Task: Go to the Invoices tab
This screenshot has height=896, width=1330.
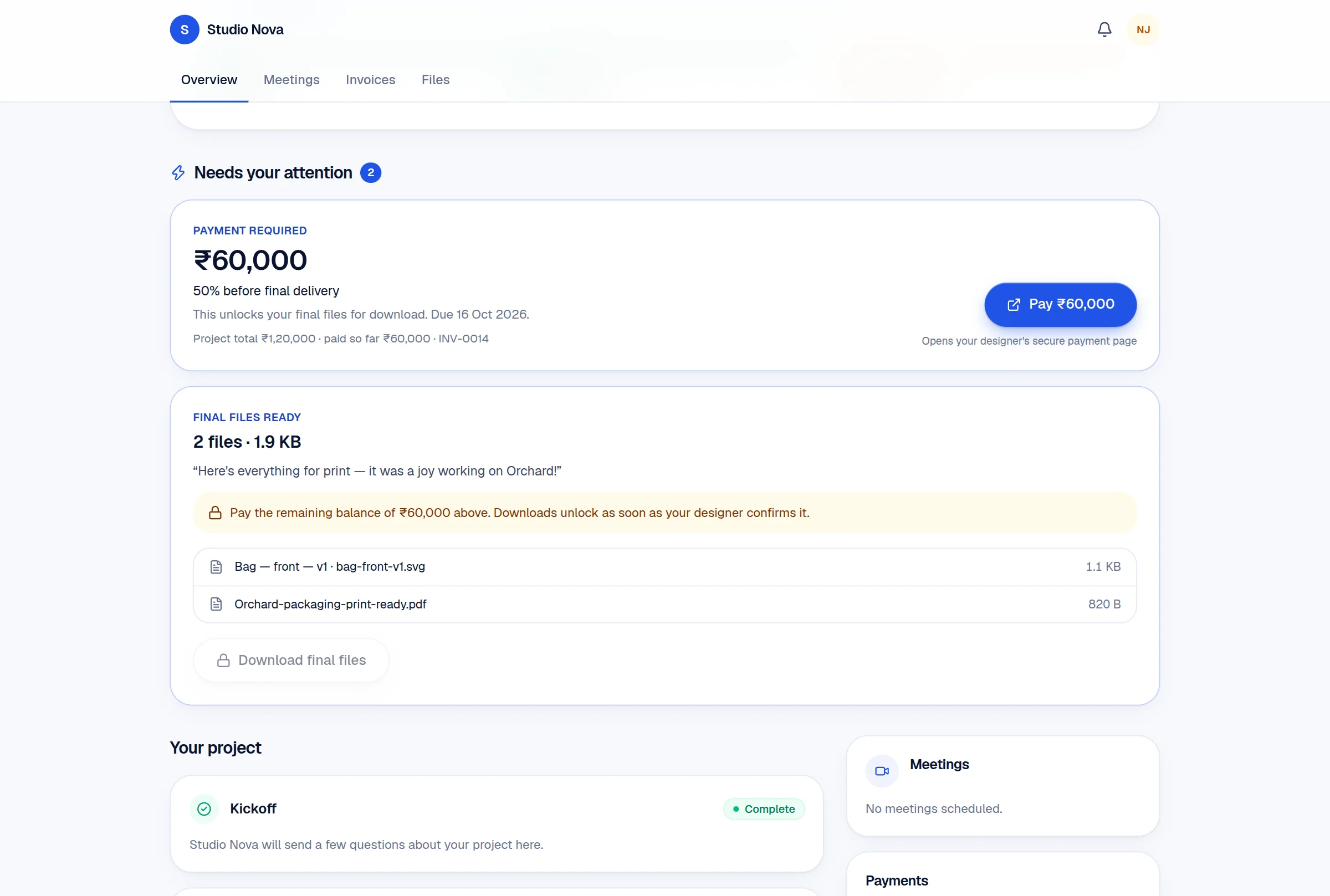Action: pos(370,80)
